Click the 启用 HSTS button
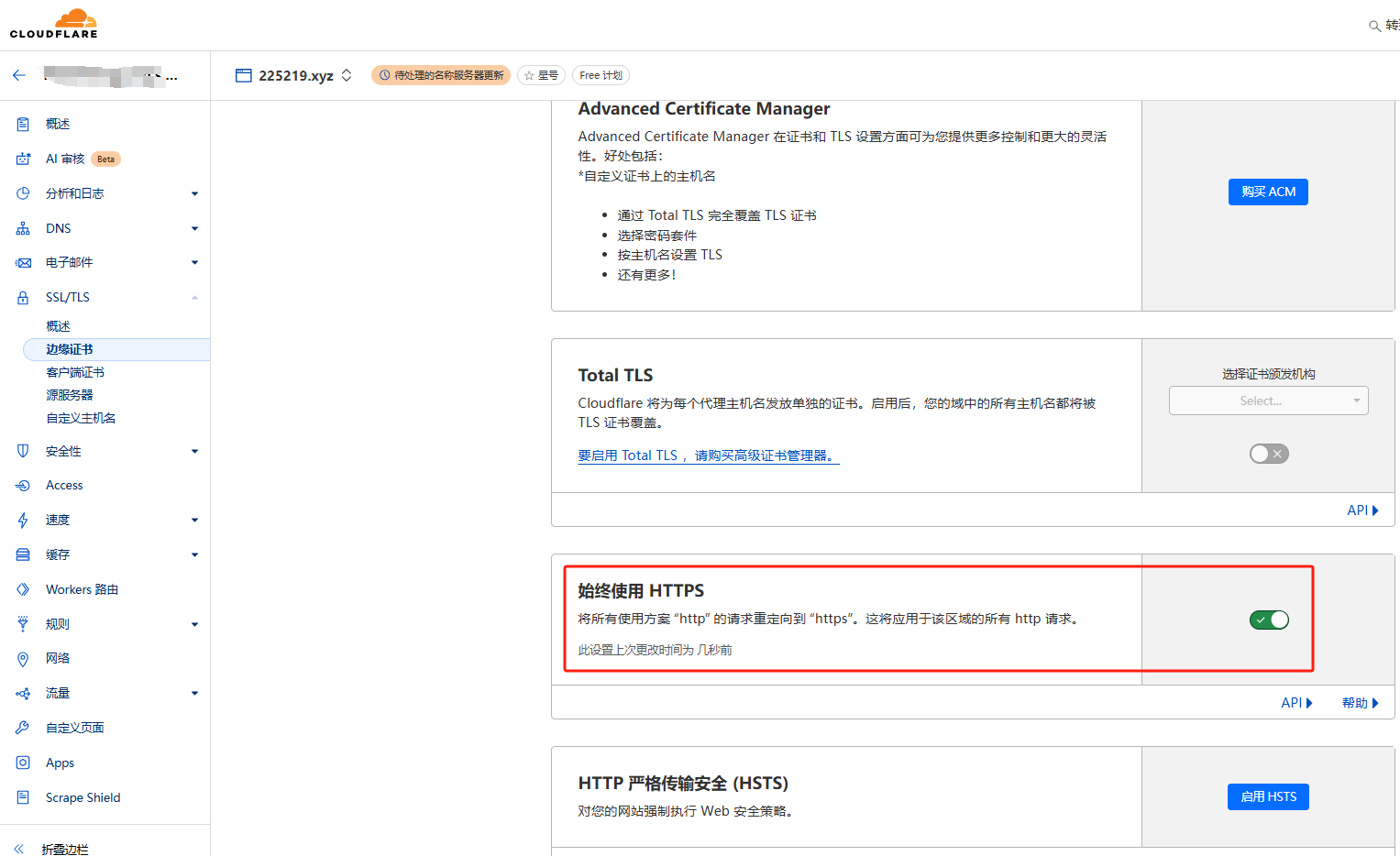The width and height of the screenshot is (1400, 856). coord(1268,797)
